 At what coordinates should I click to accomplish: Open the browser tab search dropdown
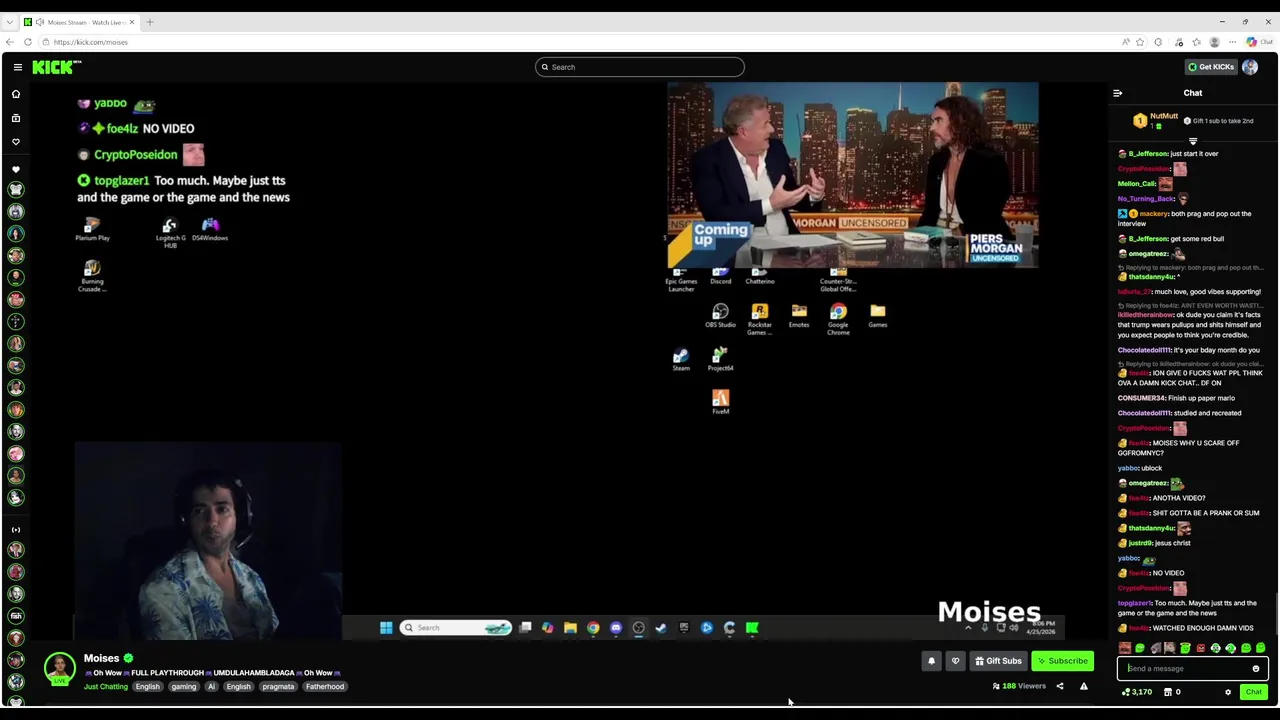(x=10, y=22)
